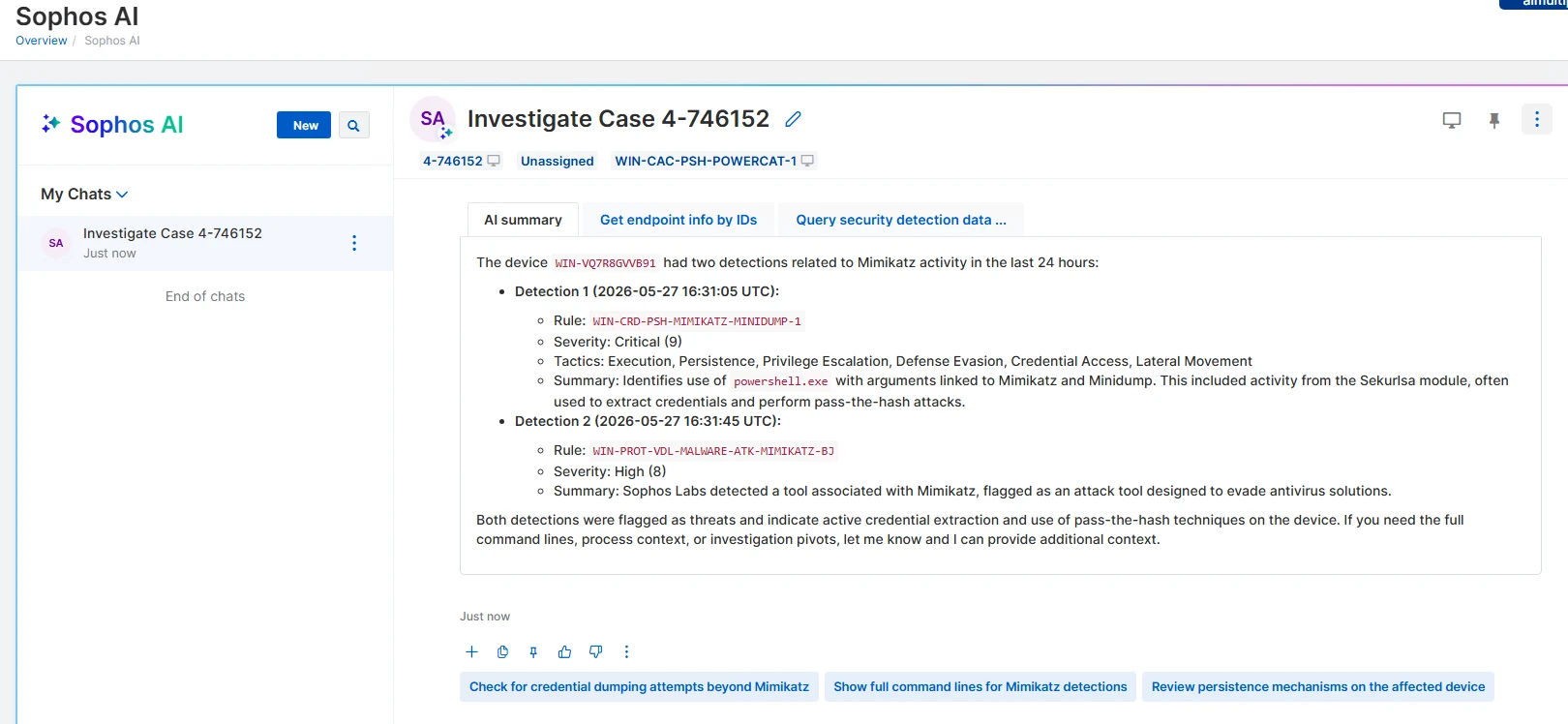
Task: Give the response a thumbs up
Action: pyautogui.click(x=564, y=651)
